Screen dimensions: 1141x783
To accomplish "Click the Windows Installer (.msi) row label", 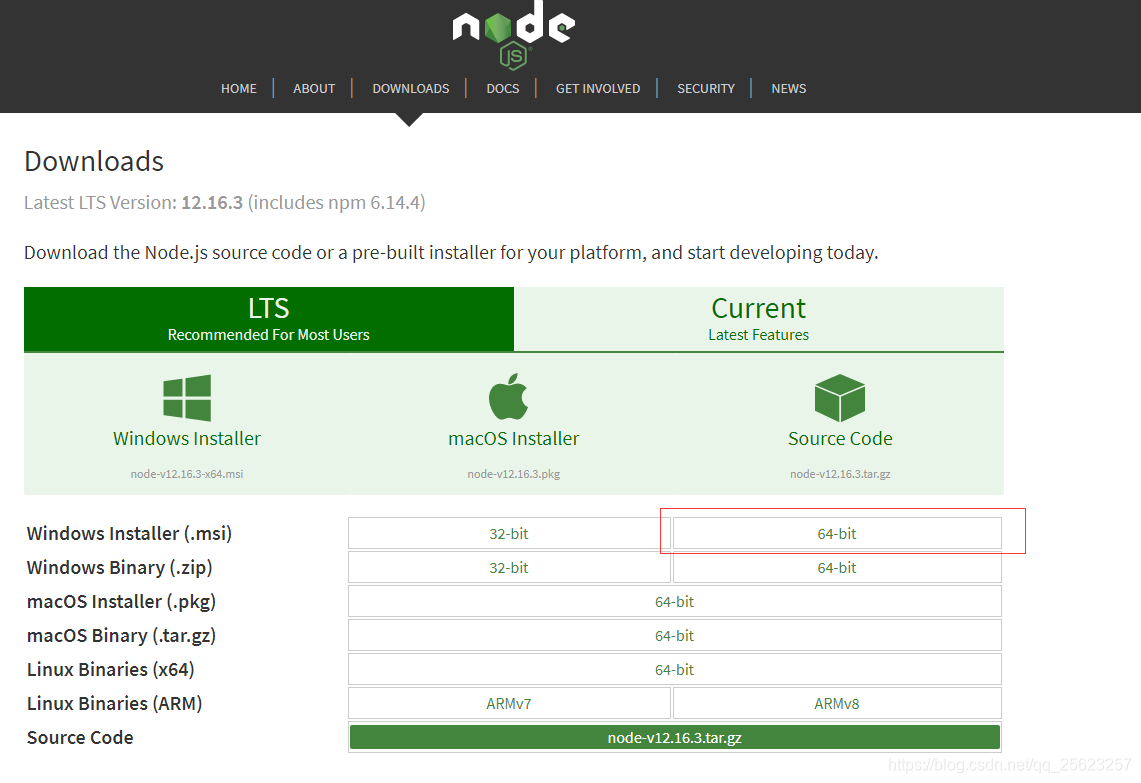I will (x=130, y=533).
